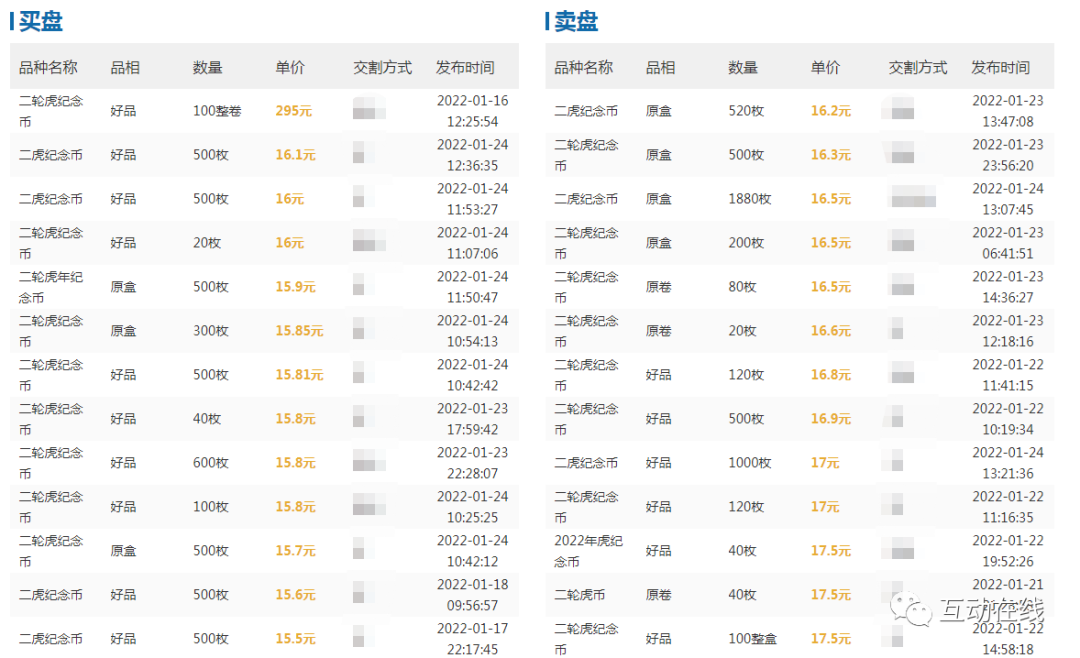This screenshot has height=658, width=1080.
Task: Click the 卖盘 section heading
Action: pyautogui.click(x=576, y=21)
